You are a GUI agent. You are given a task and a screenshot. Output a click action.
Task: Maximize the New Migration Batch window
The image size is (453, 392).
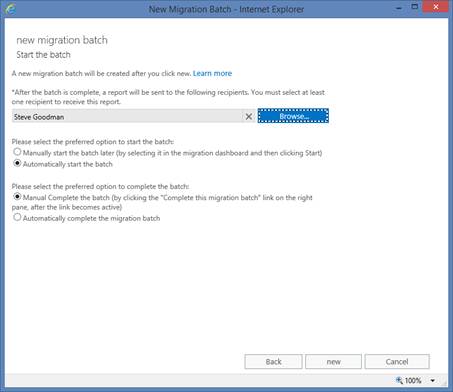click(x=414, y=7)
